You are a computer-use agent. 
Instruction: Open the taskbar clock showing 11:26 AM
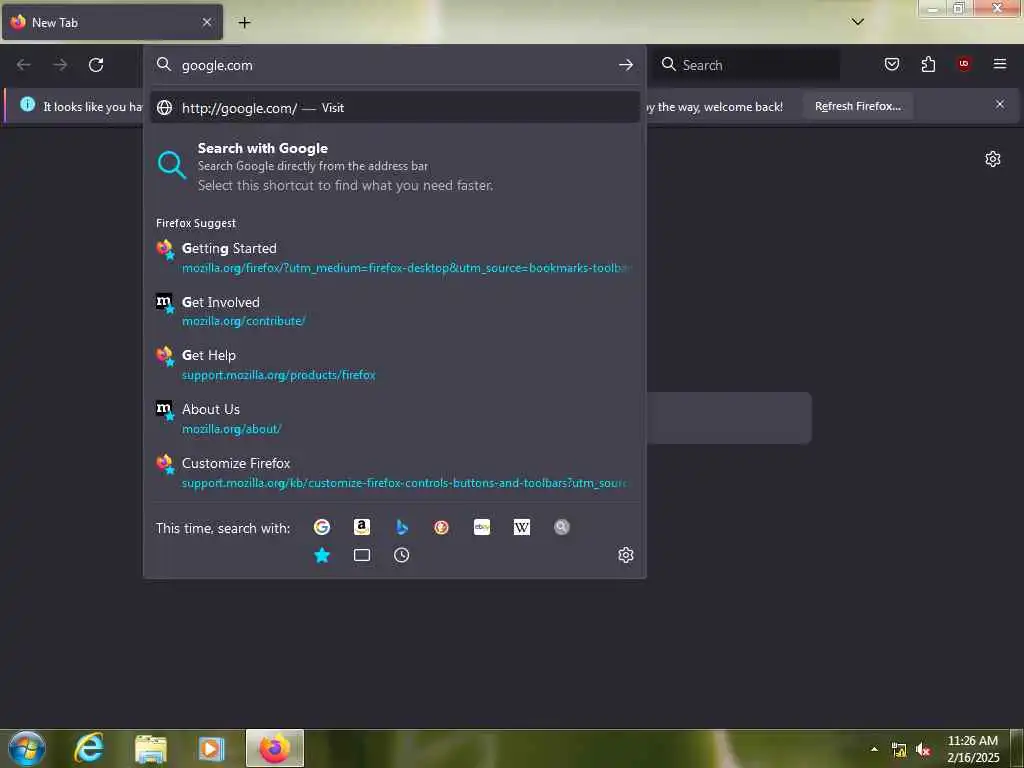click(x=972, y=749)
